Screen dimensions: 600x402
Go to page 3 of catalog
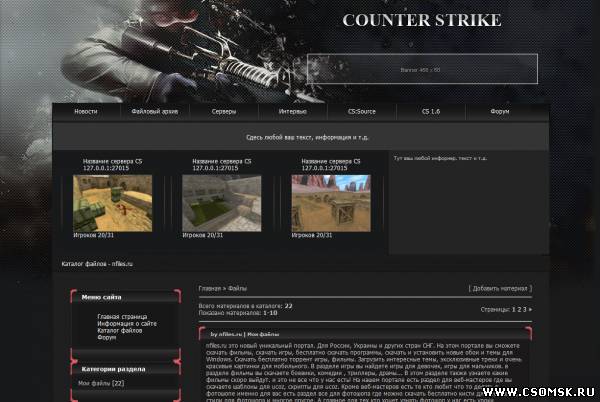click(525, 309)
